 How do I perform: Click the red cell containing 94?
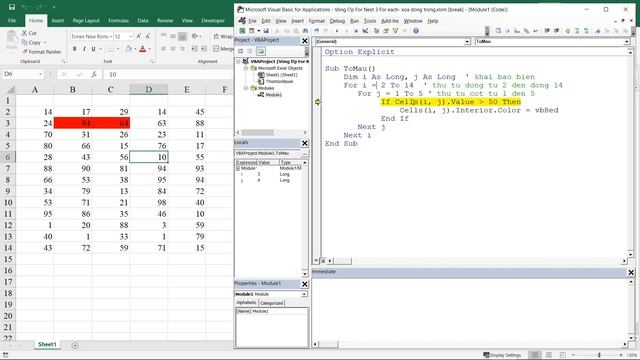point(73,123)
